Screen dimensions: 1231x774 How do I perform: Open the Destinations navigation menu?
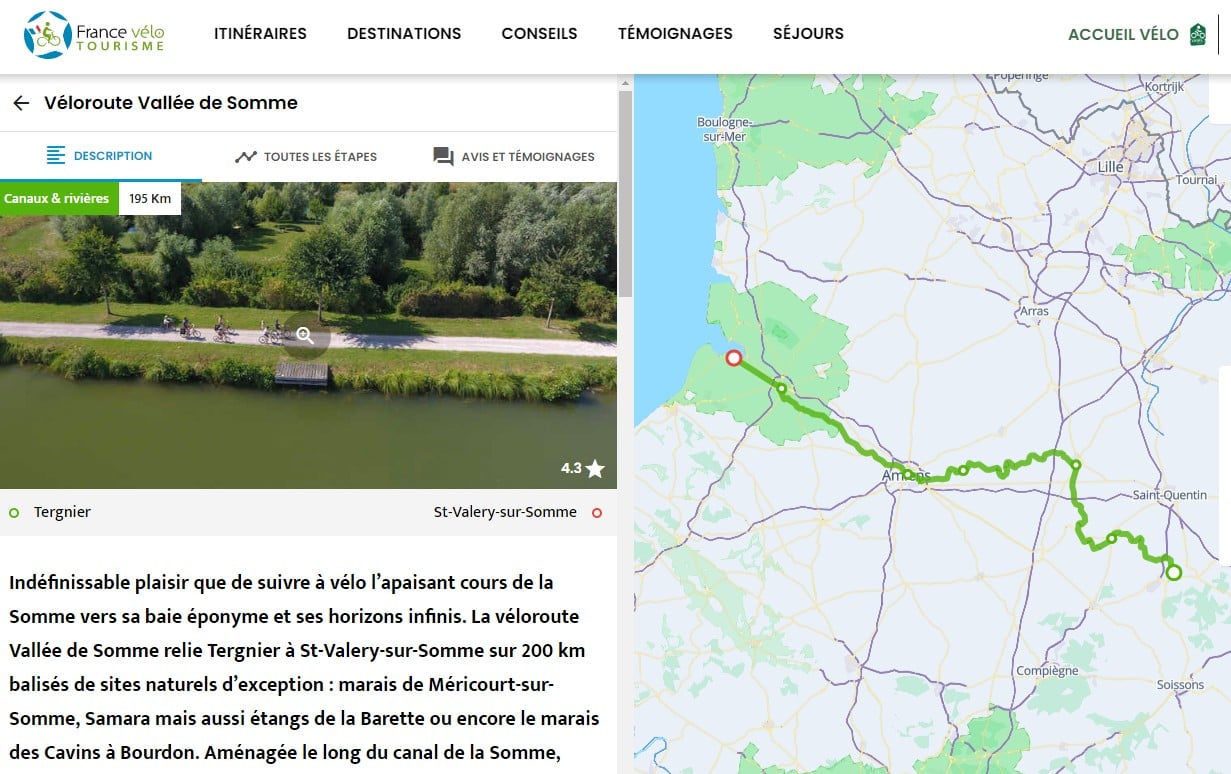point(404,33)
